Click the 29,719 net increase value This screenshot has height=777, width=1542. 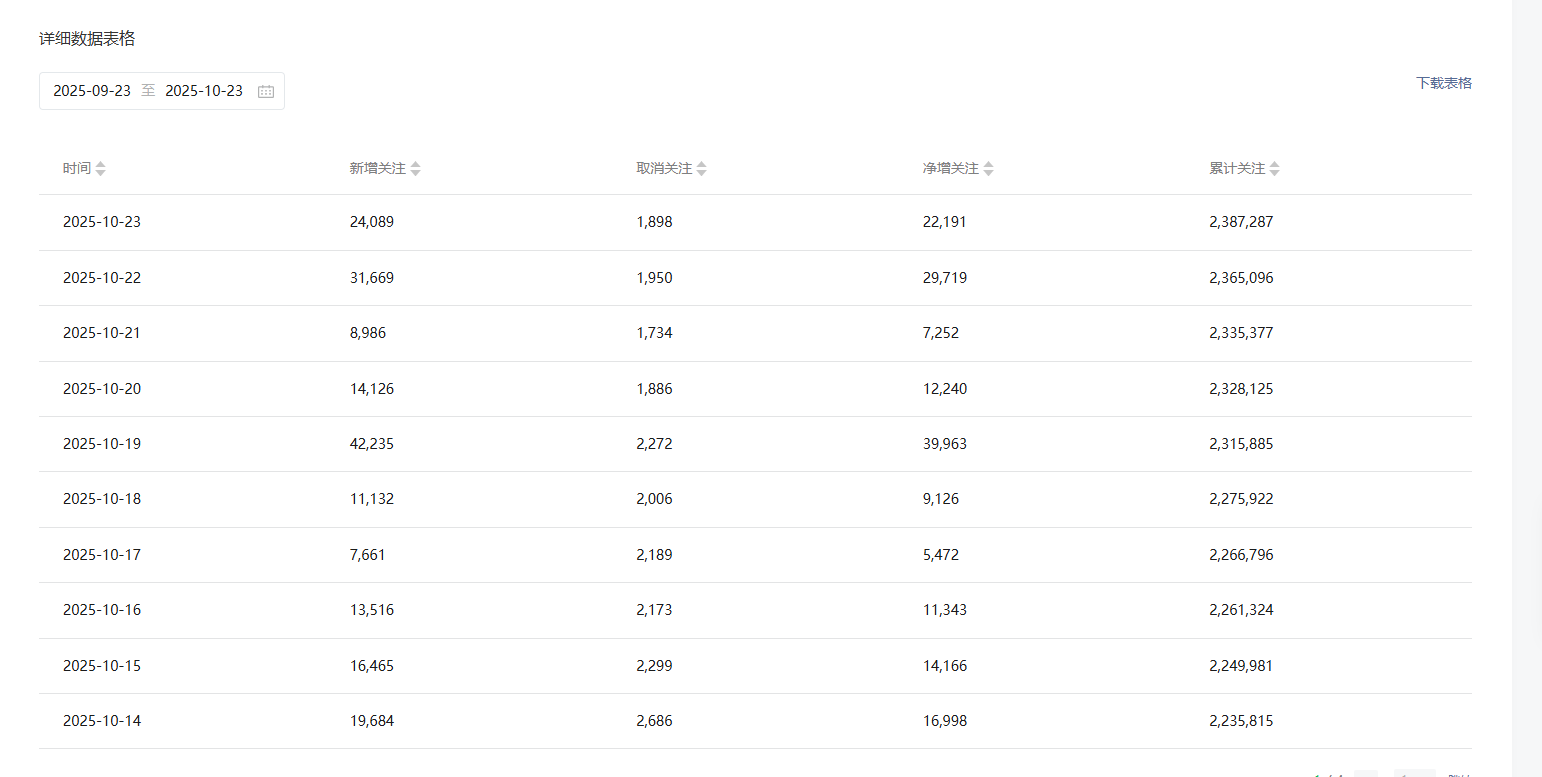[945, 278]
